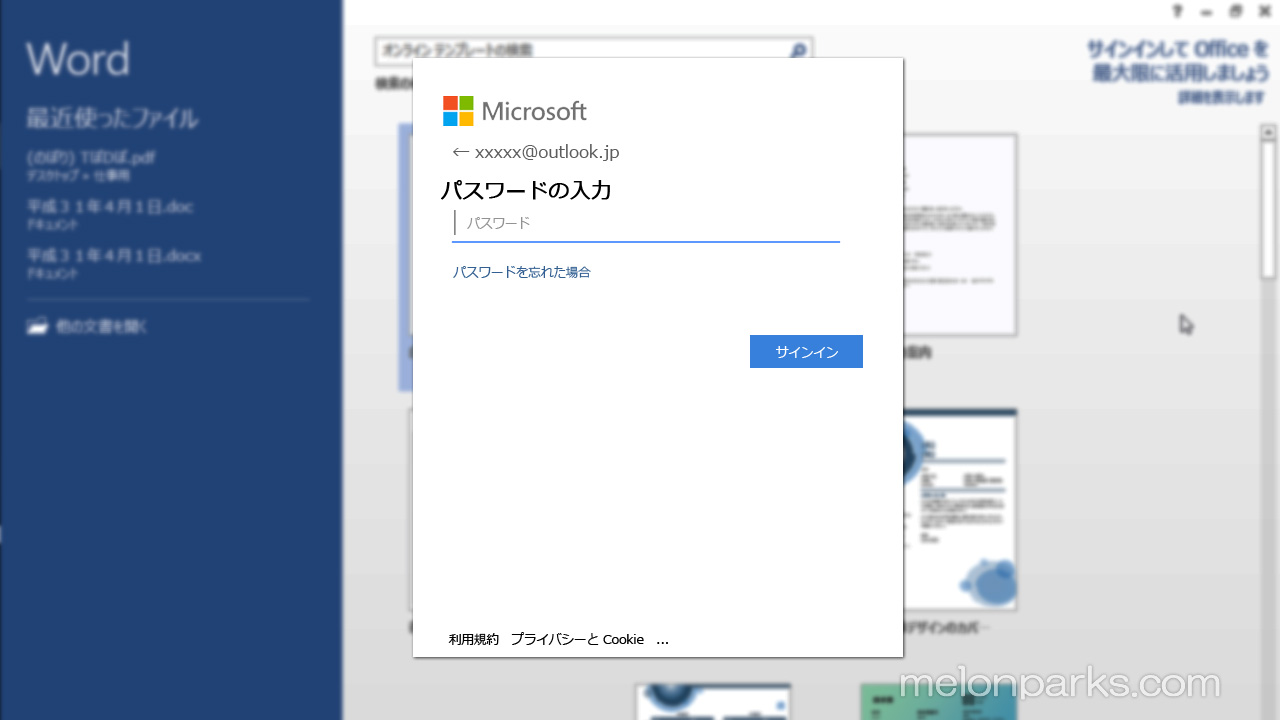Click the sign-in to Office prompt text
The image size is (1280, 720).
pyautogui.click(x=1177, y=60)
